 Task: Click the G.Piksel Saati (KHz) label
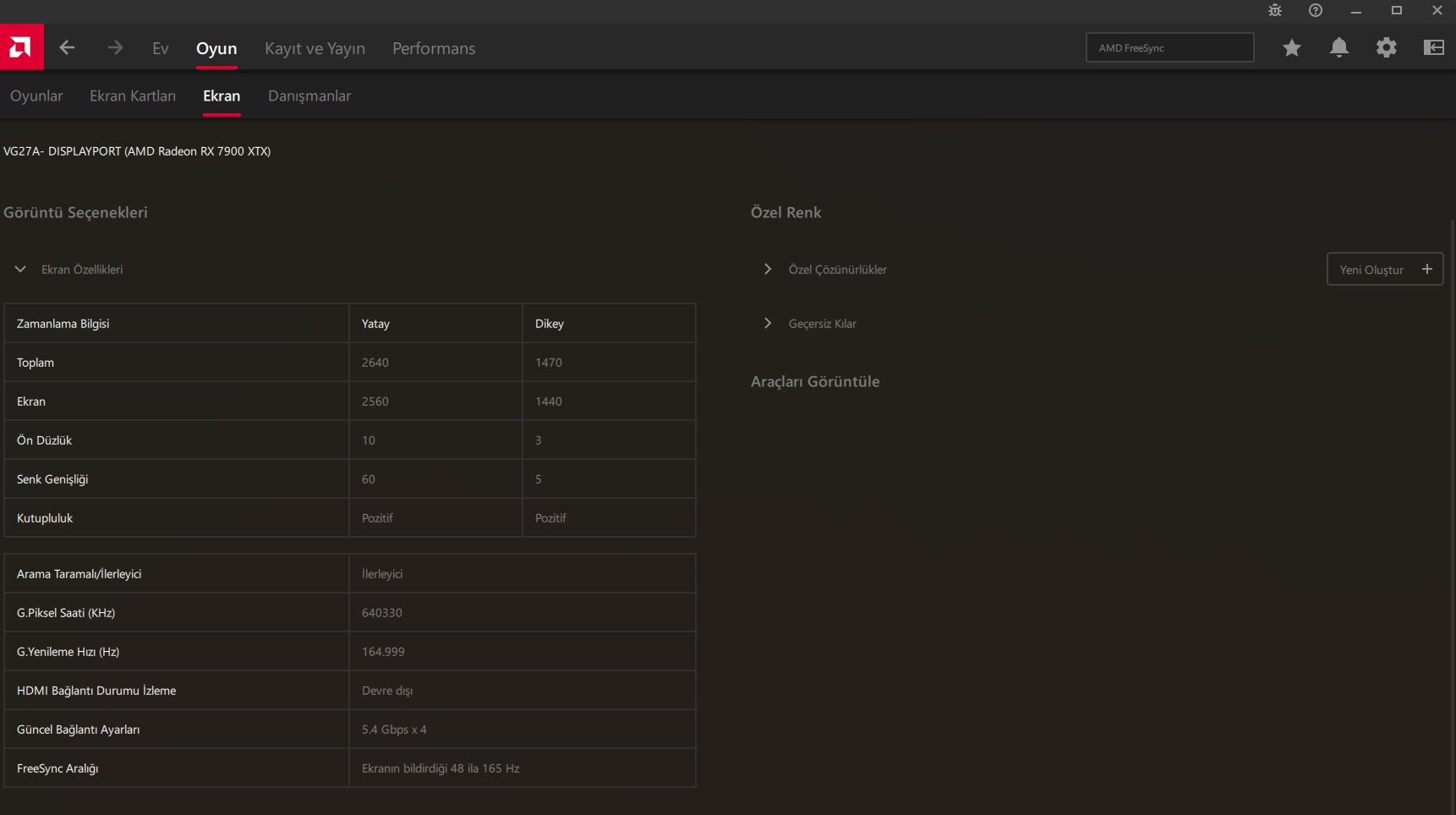[66, 613]
